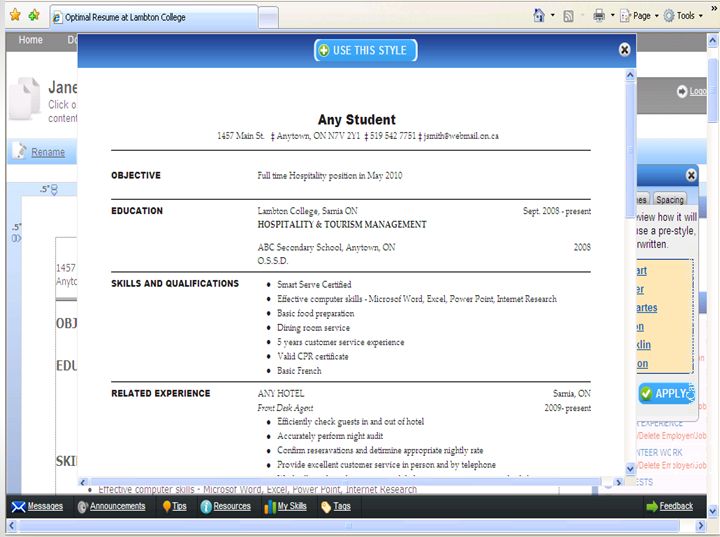720x537 pixels.
Task: Open Tags from the bottom bar
Action: tap(342, 506)
